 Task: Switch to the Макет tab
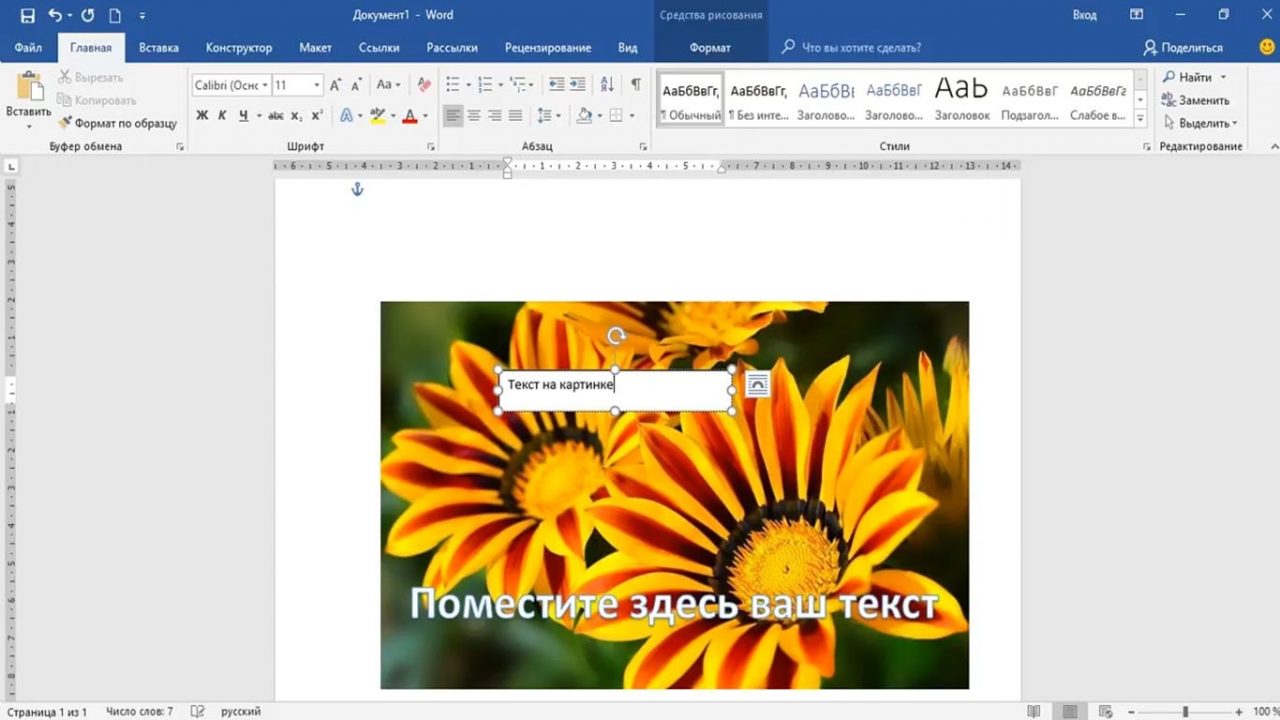click(x=315, y=47)
